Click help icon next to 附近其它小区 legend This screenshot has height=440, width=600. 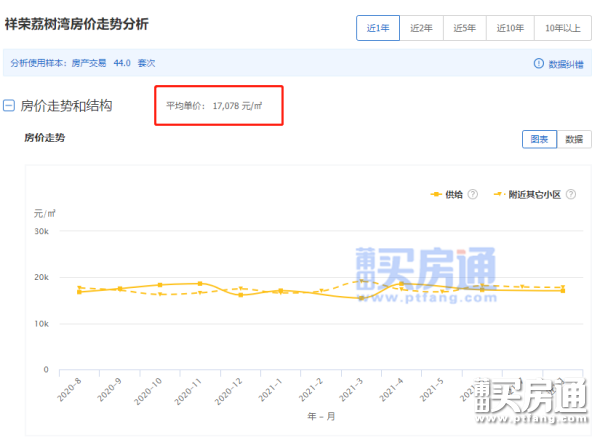(571, 194)
